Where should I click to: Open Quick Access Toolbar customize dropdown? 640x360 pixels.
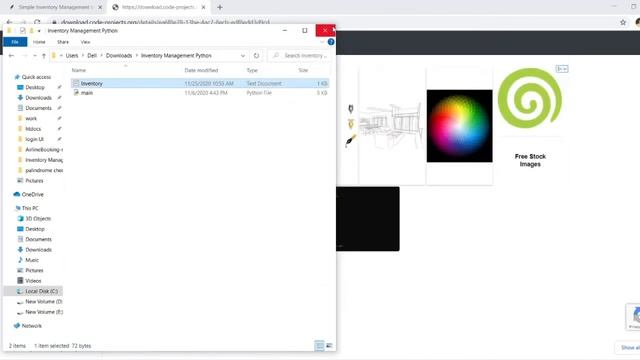(x=39, y=31)
